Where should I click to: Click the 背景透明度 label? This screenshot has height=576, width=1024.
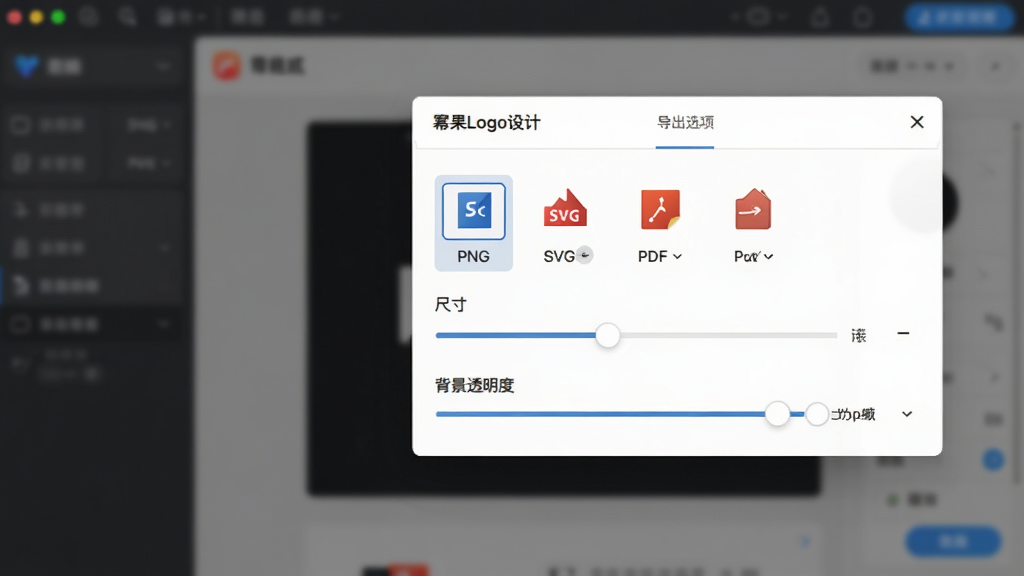(x=475, y=385)
